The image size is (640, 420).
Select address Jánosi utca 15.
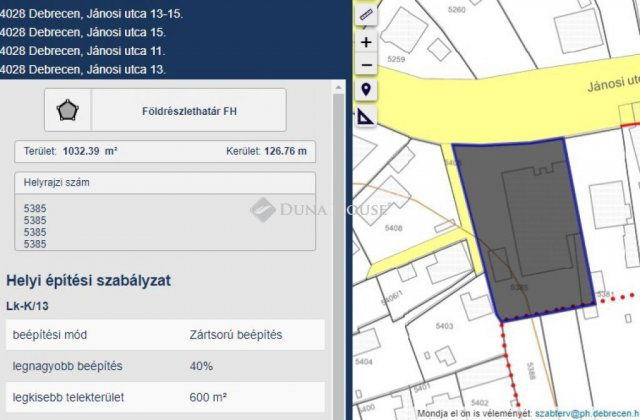tap(83, 32)
